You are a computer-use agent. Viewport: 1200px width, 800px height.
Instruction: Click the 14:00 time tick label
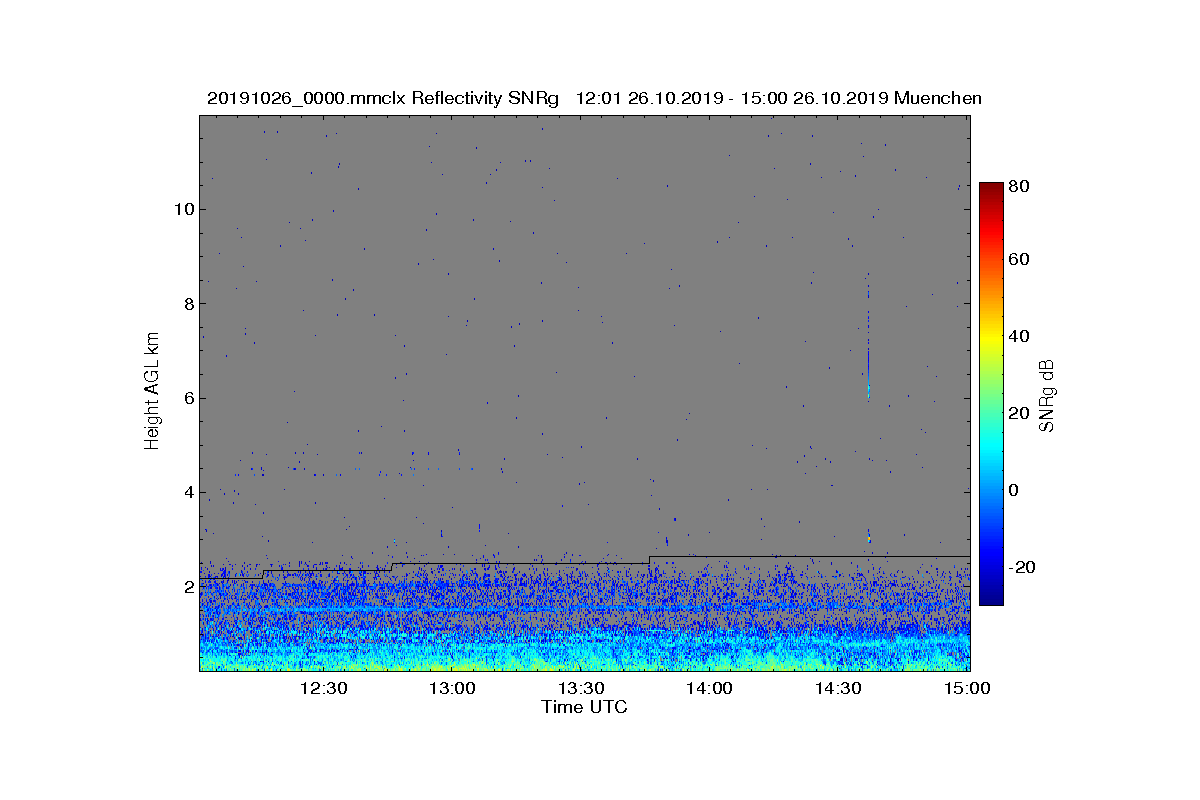(x=710, y=688)
